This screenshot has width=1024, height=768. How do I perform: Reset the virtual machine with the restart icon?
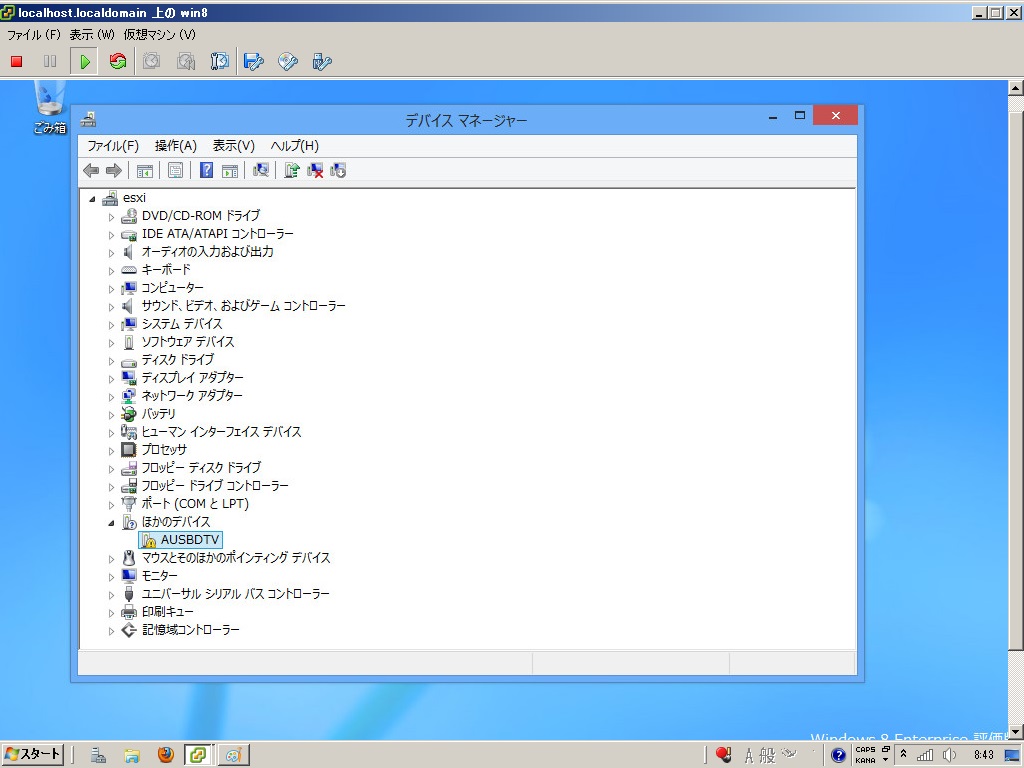coord(118,62)
